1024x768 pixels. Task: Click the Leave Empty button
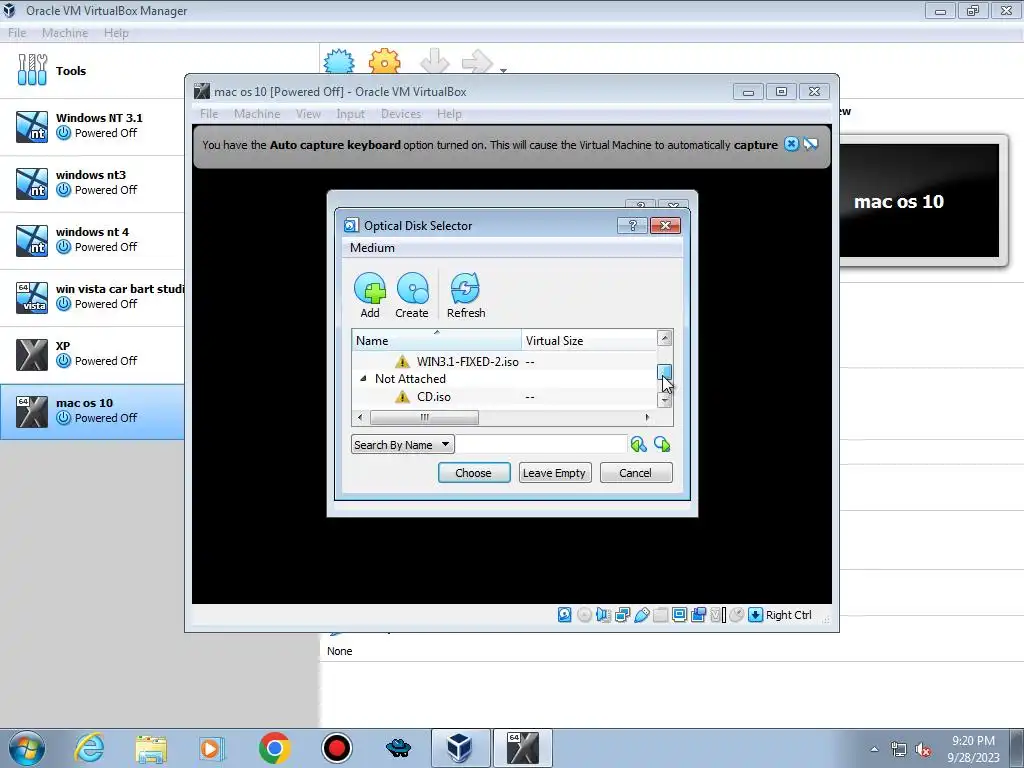click(554, 473)
